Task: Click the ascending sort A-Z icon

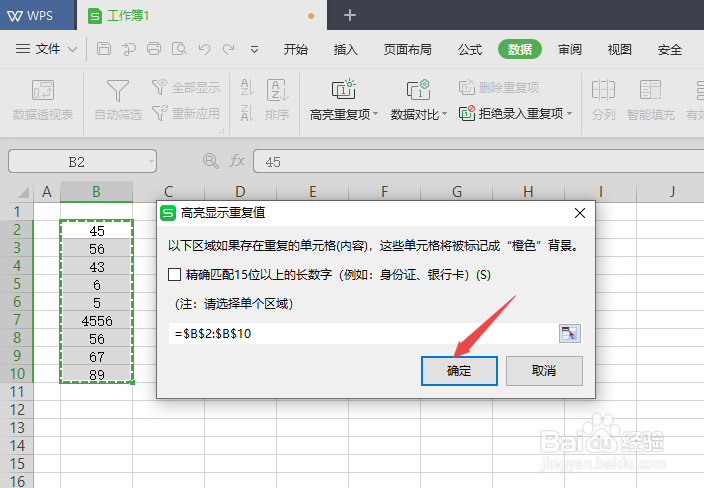Action: click(x=247, y=87)
